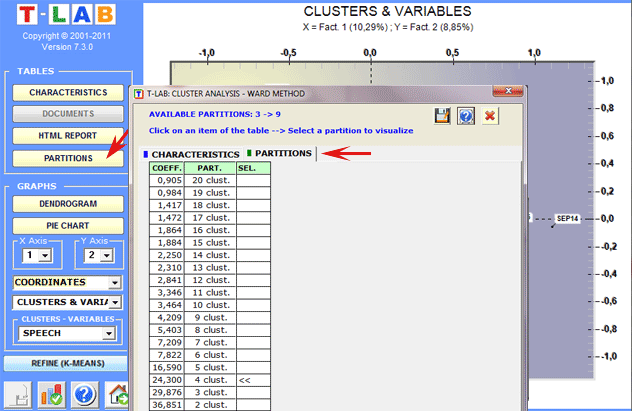
Task: Click coefficient value 24,300
Action: click(x=166, y=380)
